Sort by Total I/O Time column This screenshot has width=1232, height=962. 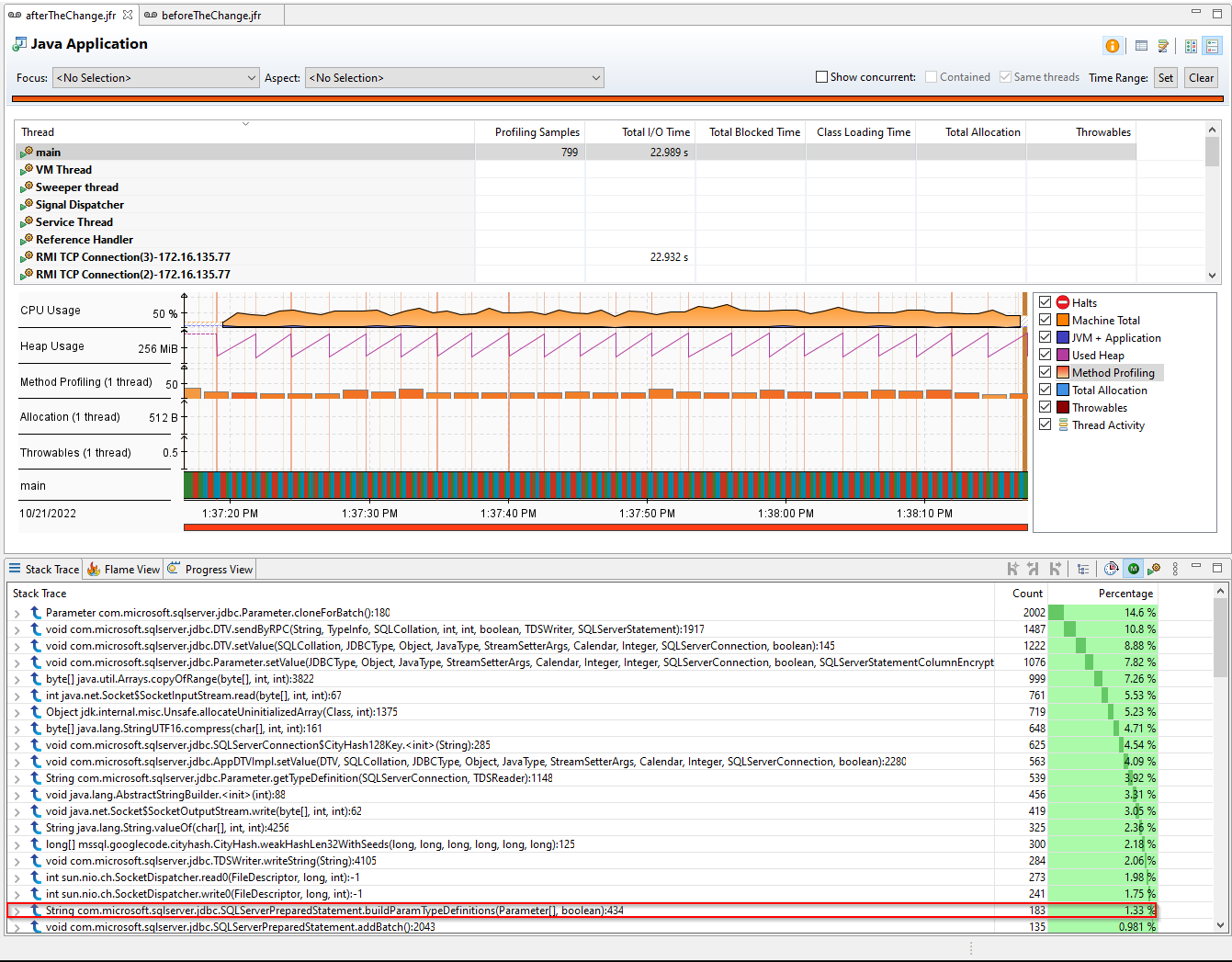tap(640, 131)
